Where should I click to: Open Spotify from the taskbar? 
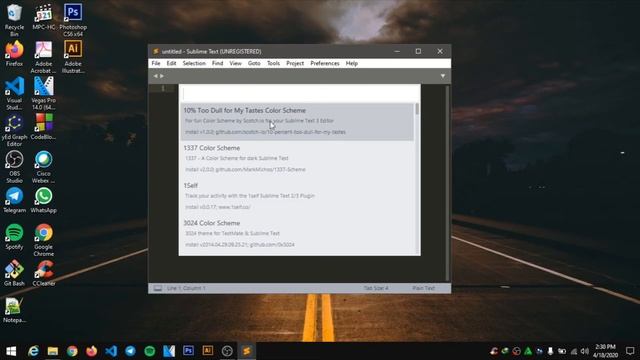pos(150,351)
